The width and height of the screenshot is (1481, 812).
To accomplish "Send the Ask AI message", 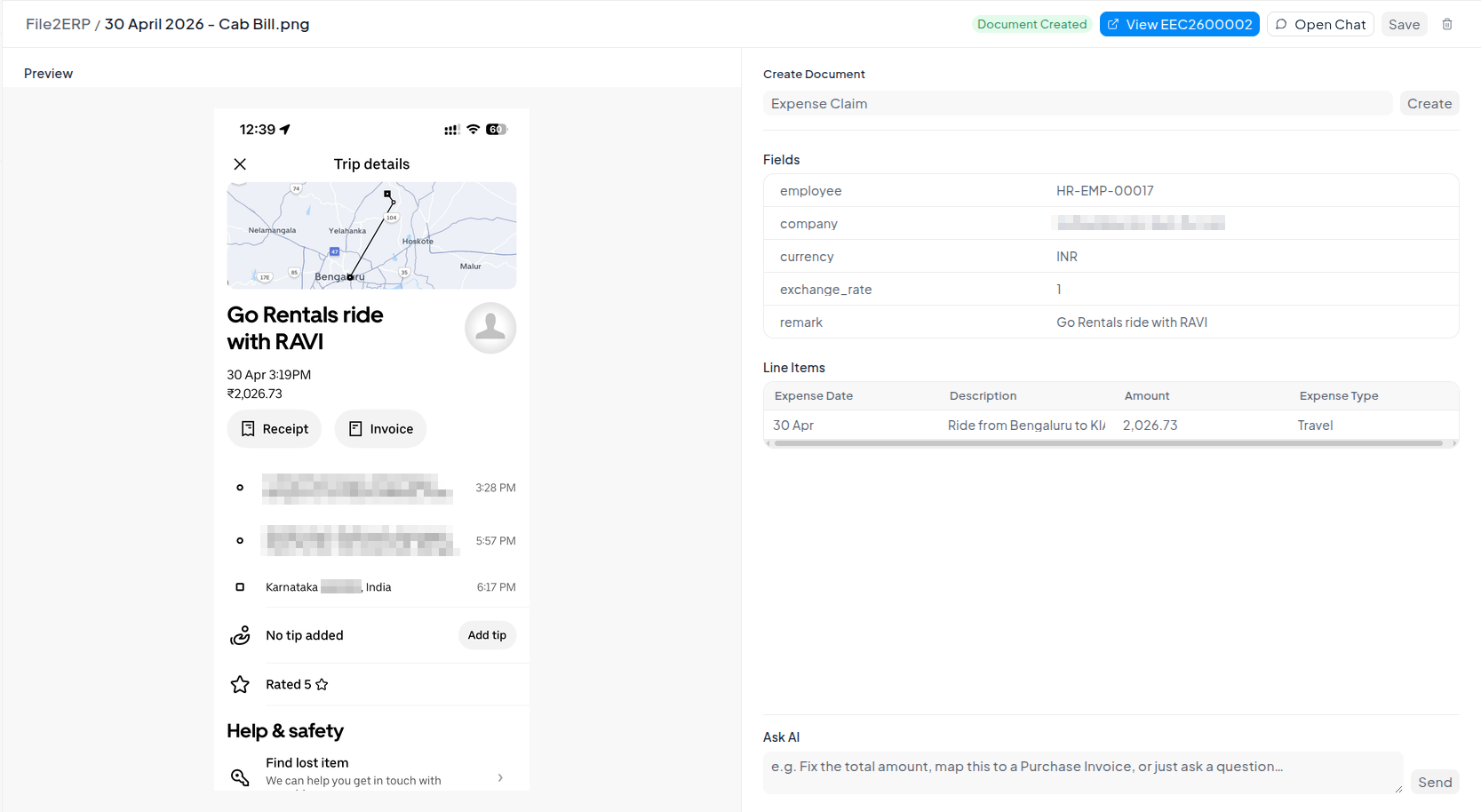I will (1435, 782).
